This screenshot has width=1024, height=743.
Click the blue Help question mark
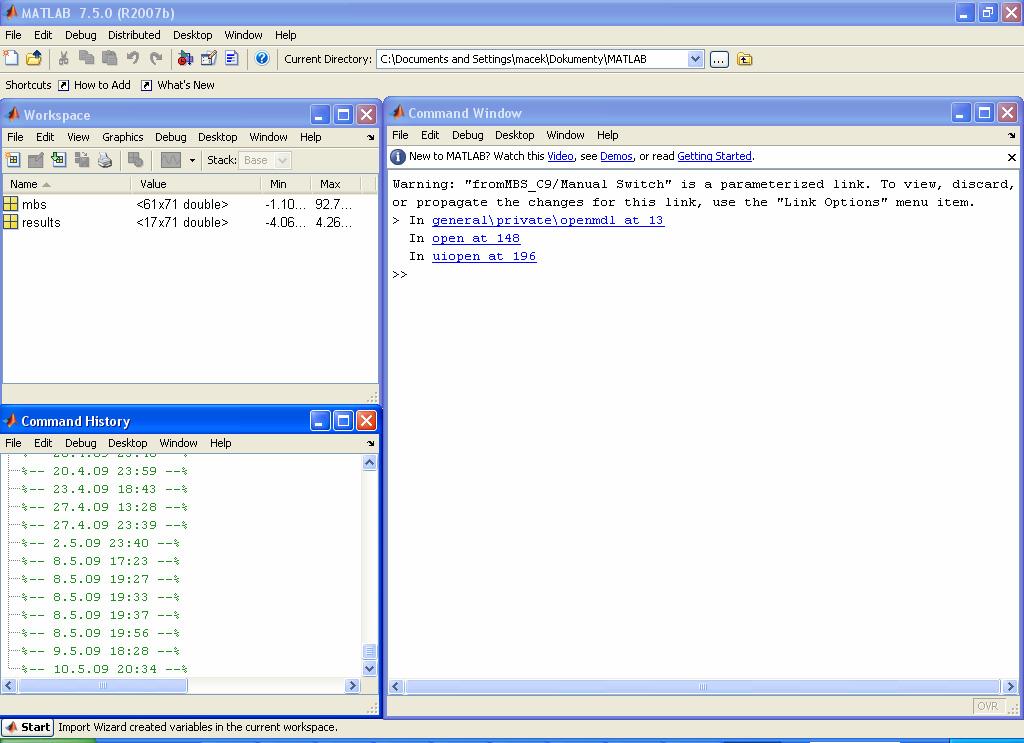coord(262,59)
